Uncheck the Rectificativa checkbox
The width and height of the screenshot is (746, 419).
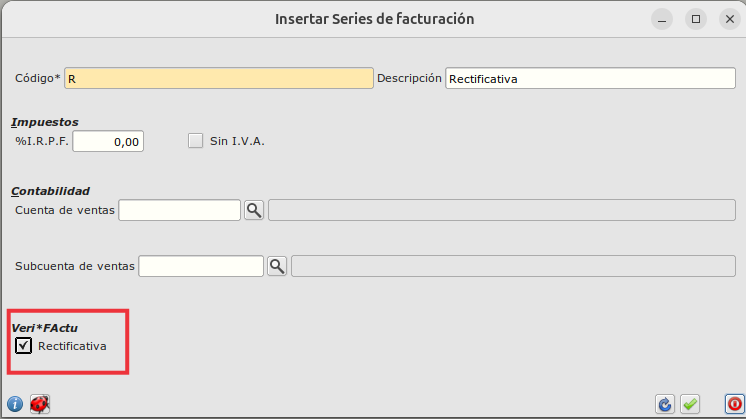click(x=24, y=346)
